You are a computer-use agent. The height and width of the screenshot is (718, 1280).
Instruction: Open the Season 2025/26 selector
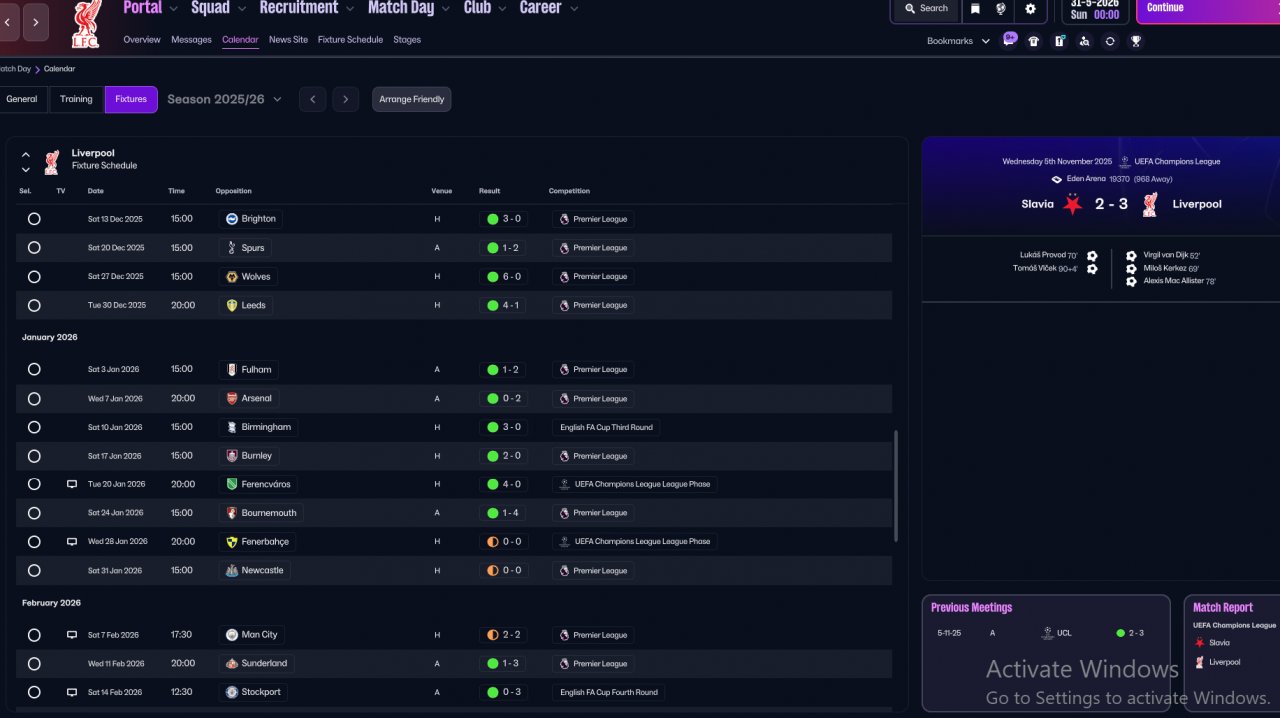224,99
